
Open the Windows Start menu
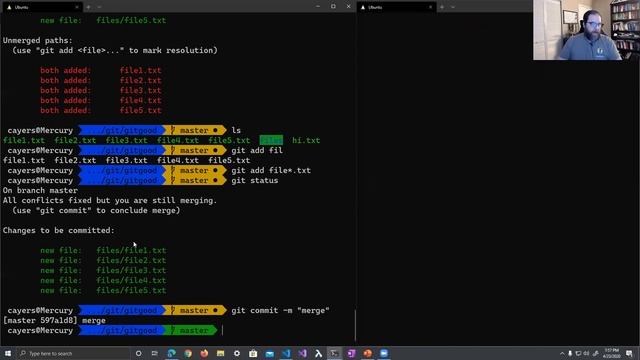(x=8, y=353)
